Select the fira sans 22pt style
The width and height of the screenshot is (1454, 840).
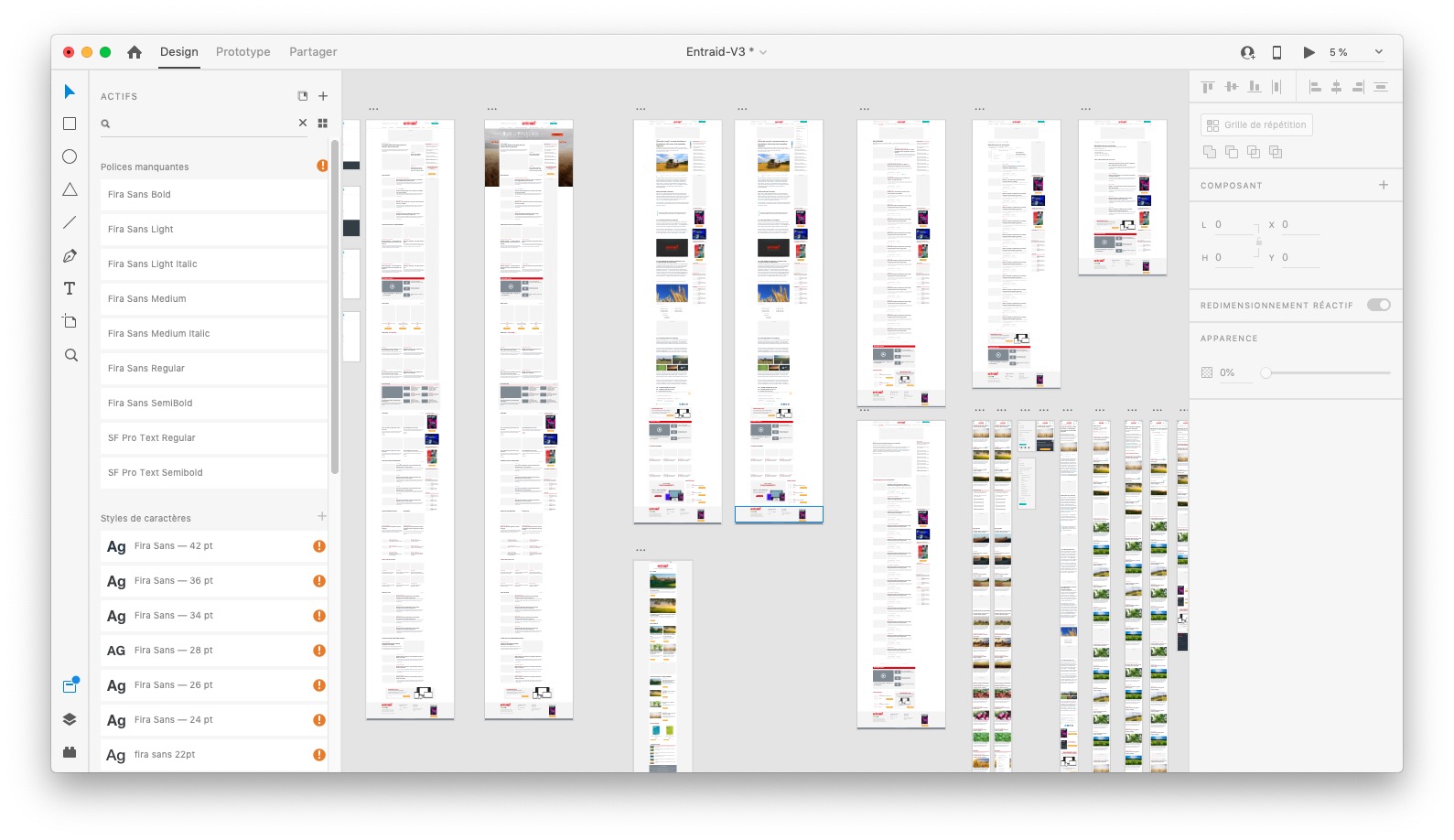pyautogui.click(x=214, y=755)
